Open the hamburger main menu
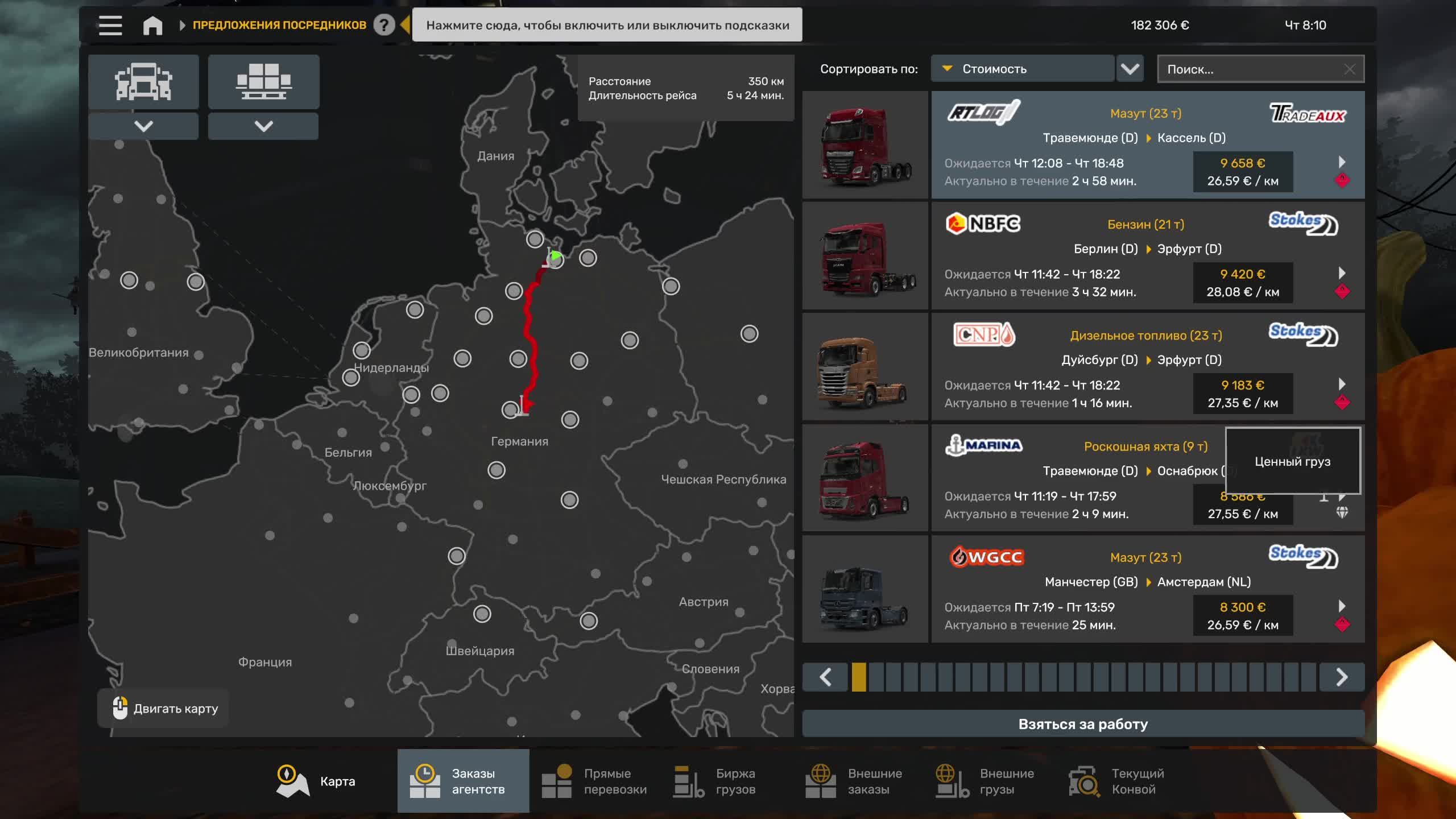Image resolution: width=1456 pixels, height=819 pixels. (110, 25)
